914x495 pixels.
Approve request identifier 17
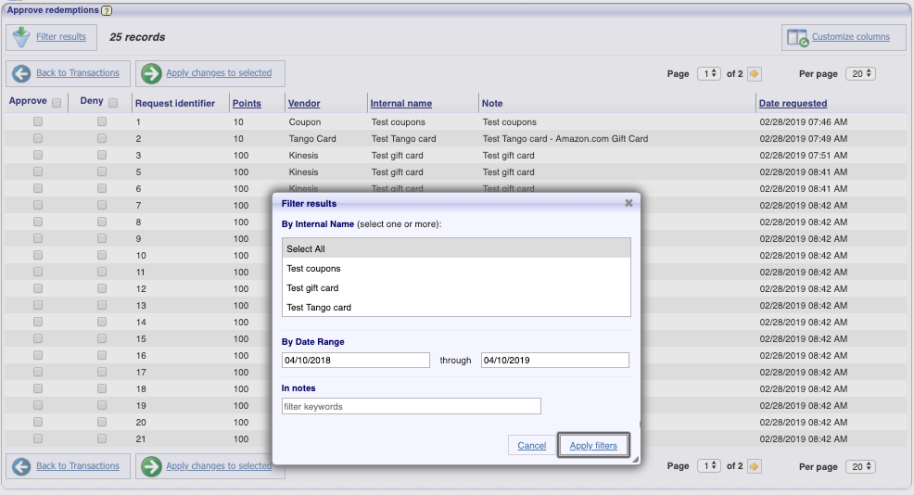tap(38, 372)
